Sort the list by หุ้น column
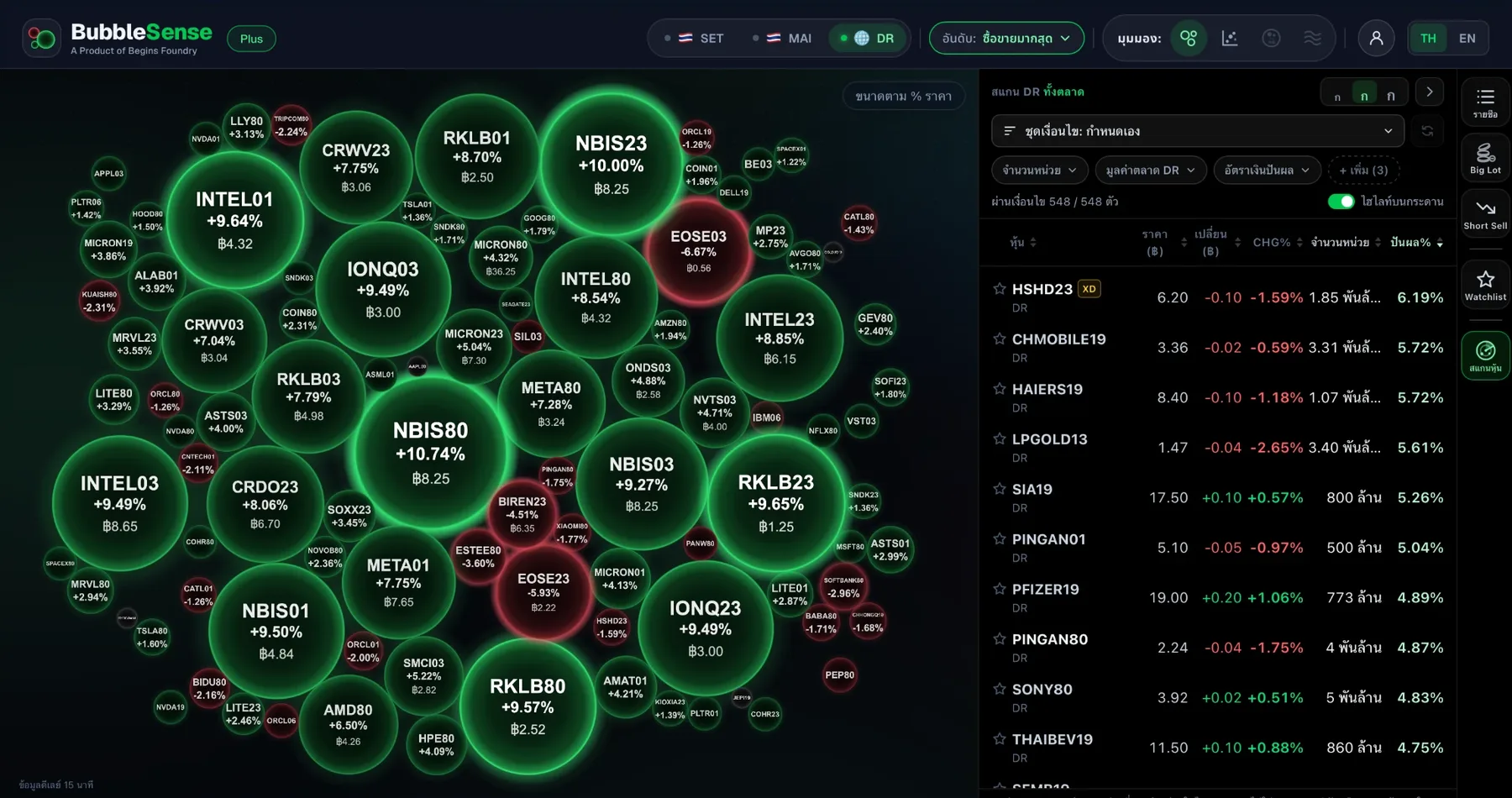 [x=1023, y=243]
